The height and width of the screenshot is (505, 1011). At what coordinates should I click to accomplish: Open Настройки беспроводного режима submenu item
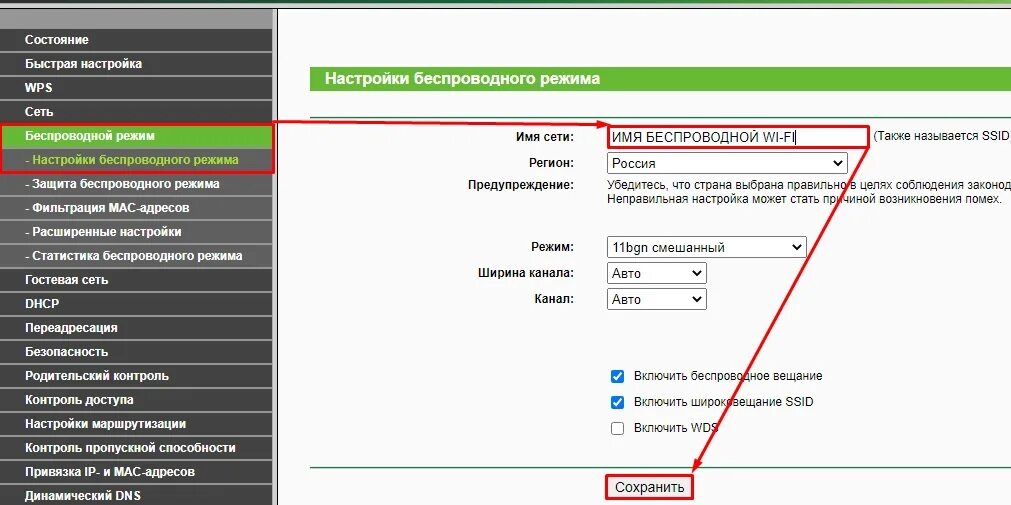coord(136,160)
